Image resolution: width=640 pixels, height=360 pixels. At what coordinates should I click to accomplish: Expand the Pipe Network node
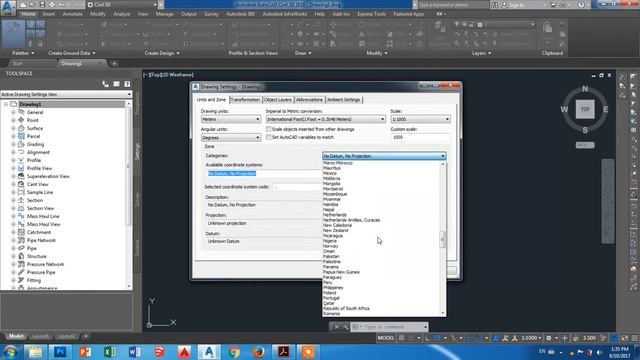coord(13,240)
